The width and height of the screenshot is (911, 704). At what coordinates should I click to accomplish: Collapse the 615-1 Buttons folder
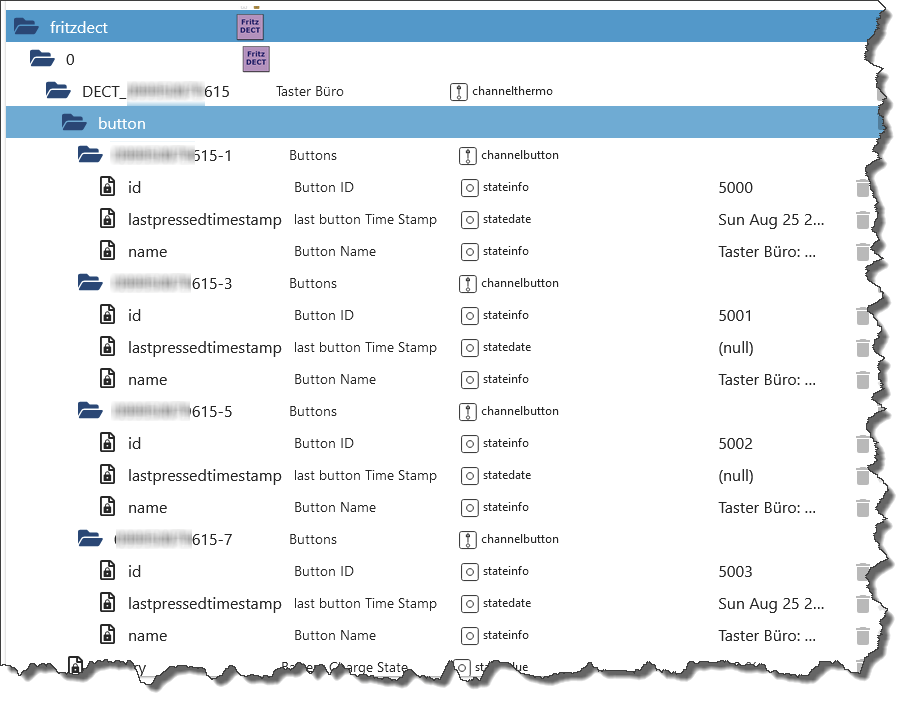[90, 155]
